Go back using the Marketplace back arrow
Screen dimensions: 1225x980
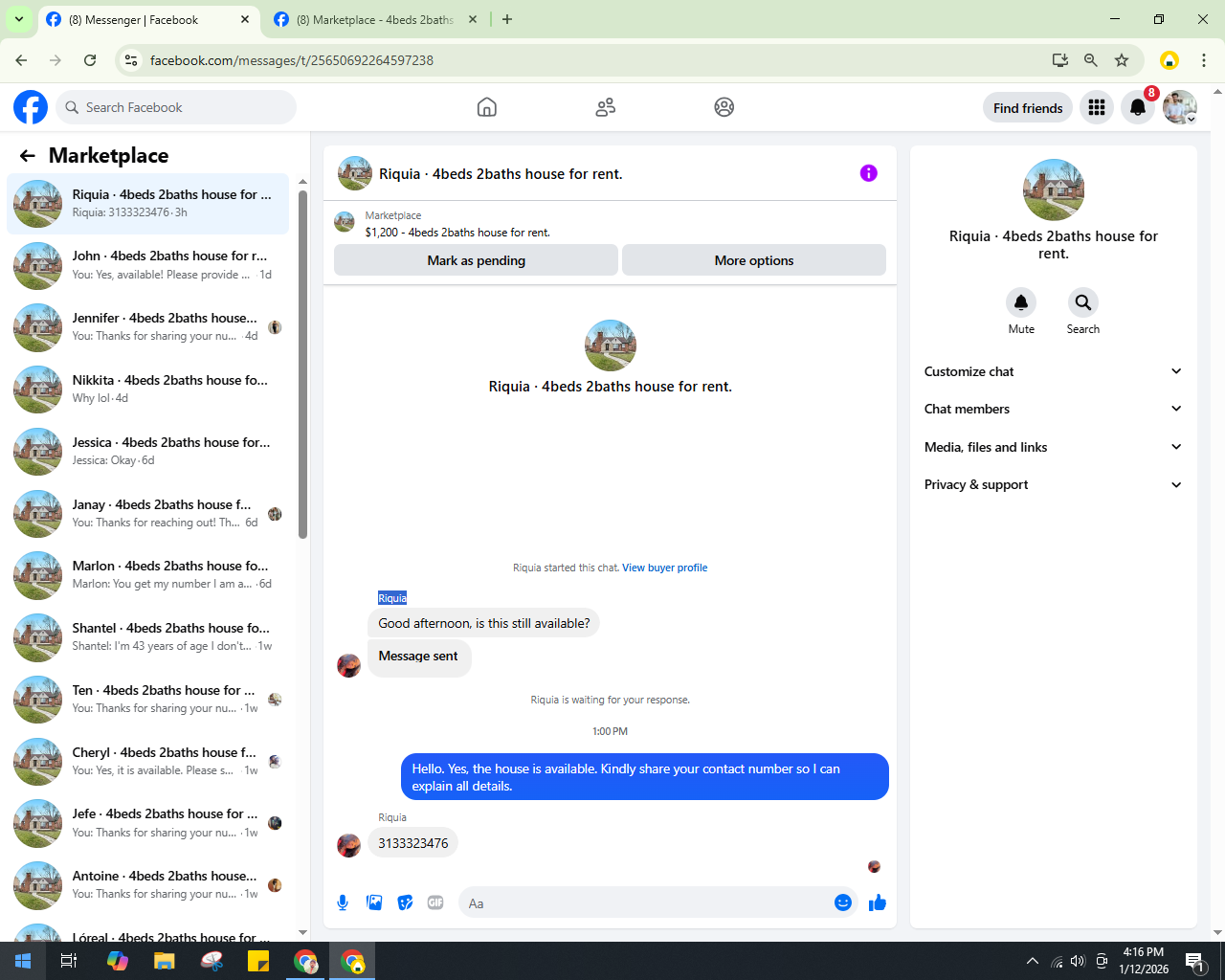click(28, 155)
